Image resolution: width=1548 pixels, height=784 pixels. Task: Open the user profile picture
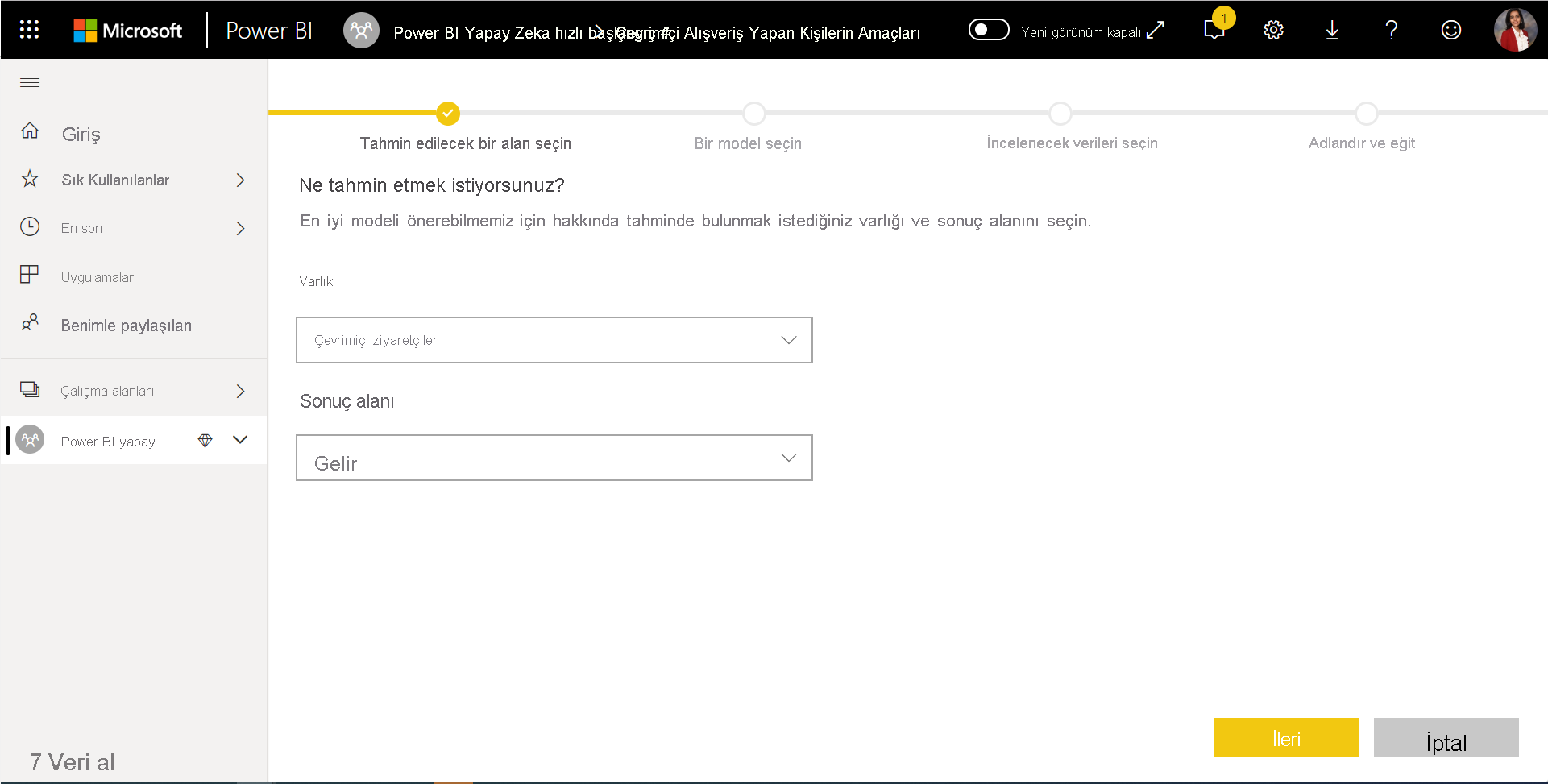click(x=1515, y=30)
